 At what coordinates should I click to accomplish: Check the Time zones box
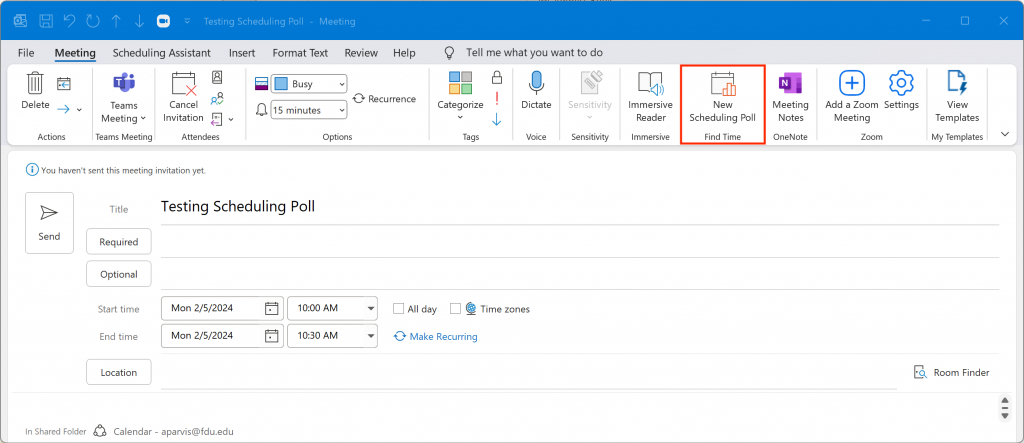456,309
